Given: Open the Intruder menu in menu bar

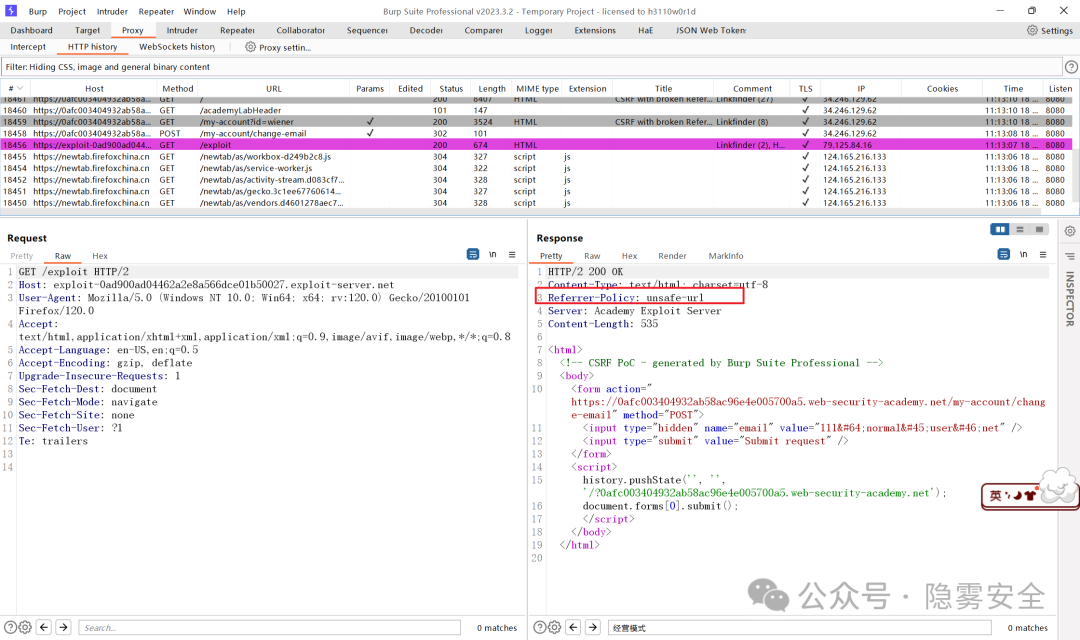Looking at the screenshot, I should pyautogui.click(x=112, y=12).
